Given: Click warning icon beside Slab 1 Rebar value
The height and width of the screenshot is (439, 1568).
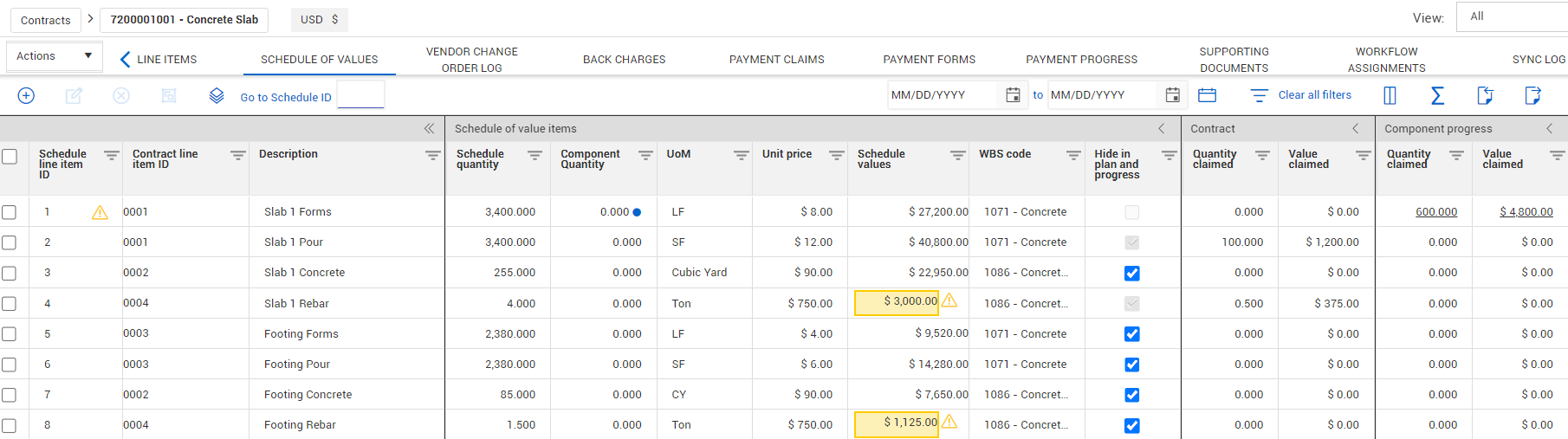Looking at the screenshot, I should pyautogui.click(x=949, y=300).
